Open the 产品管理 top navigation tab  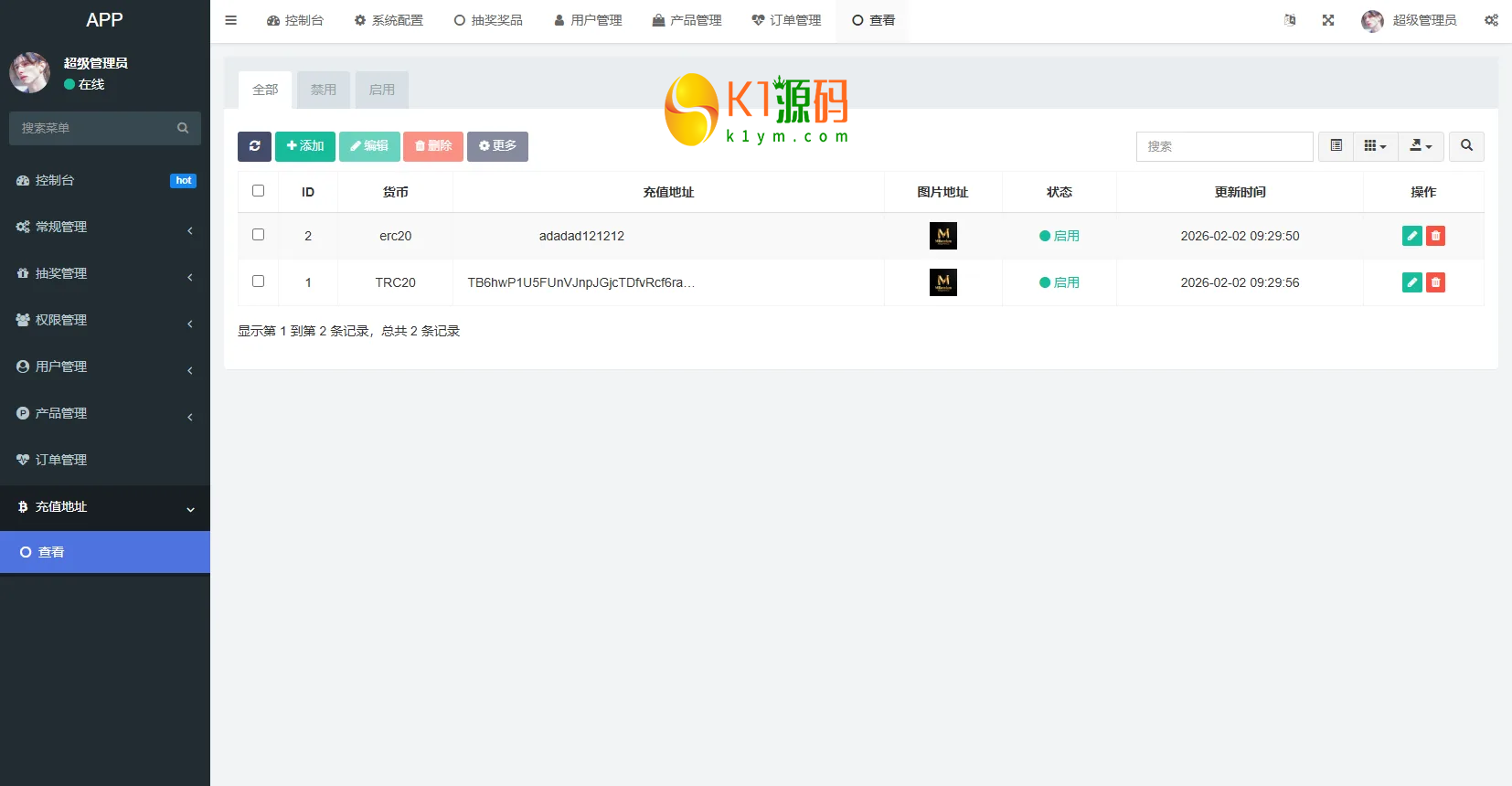tap(687, 20)
